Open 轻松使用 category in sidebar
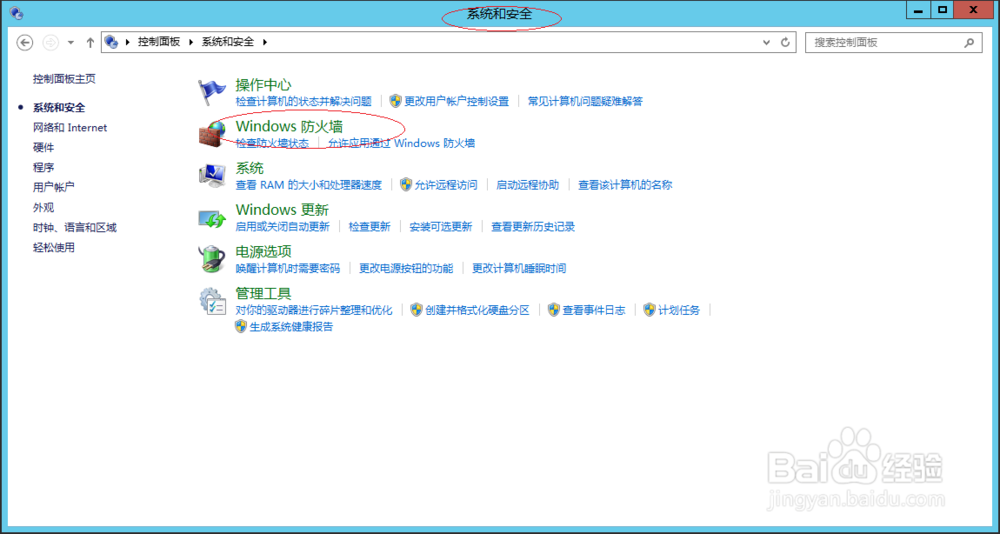This screenshot has width=1000, height=534. tap(54, 247)
